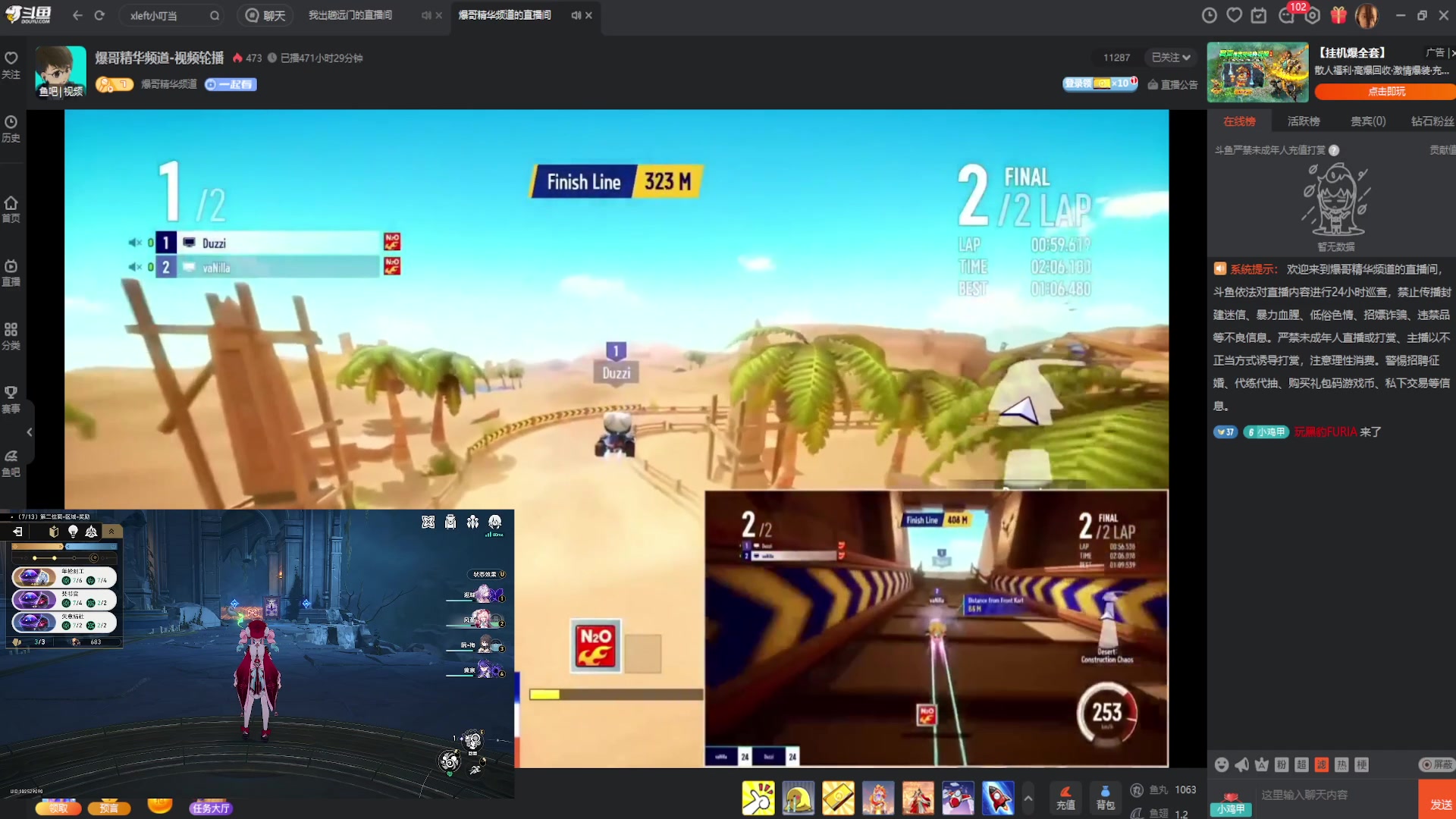
Task: Open the 直播 live sidebar icon
Action: pos(11,272)
